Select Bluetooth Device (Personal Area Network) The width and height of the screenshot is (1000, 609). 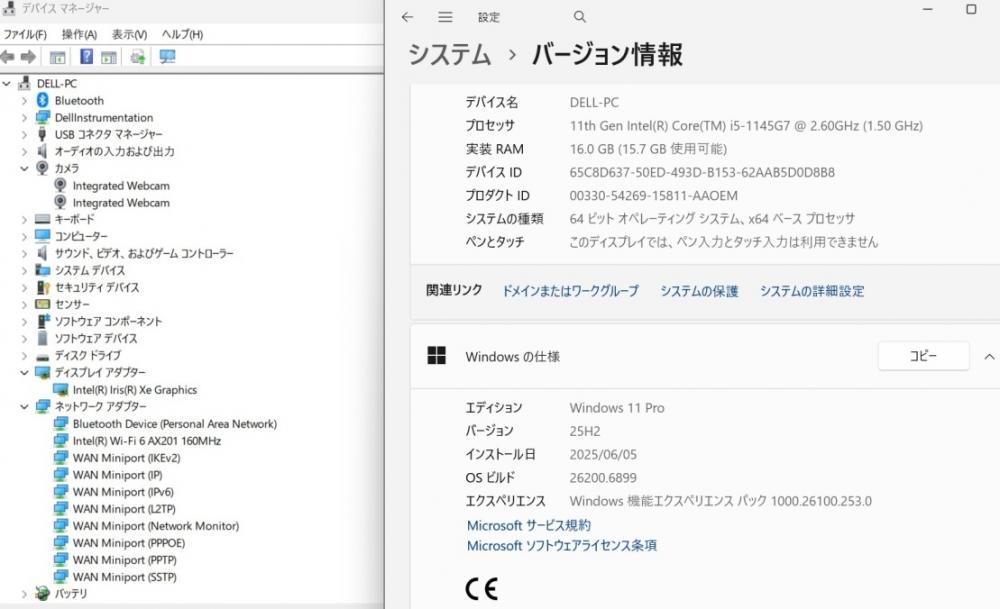pos(175,424)
